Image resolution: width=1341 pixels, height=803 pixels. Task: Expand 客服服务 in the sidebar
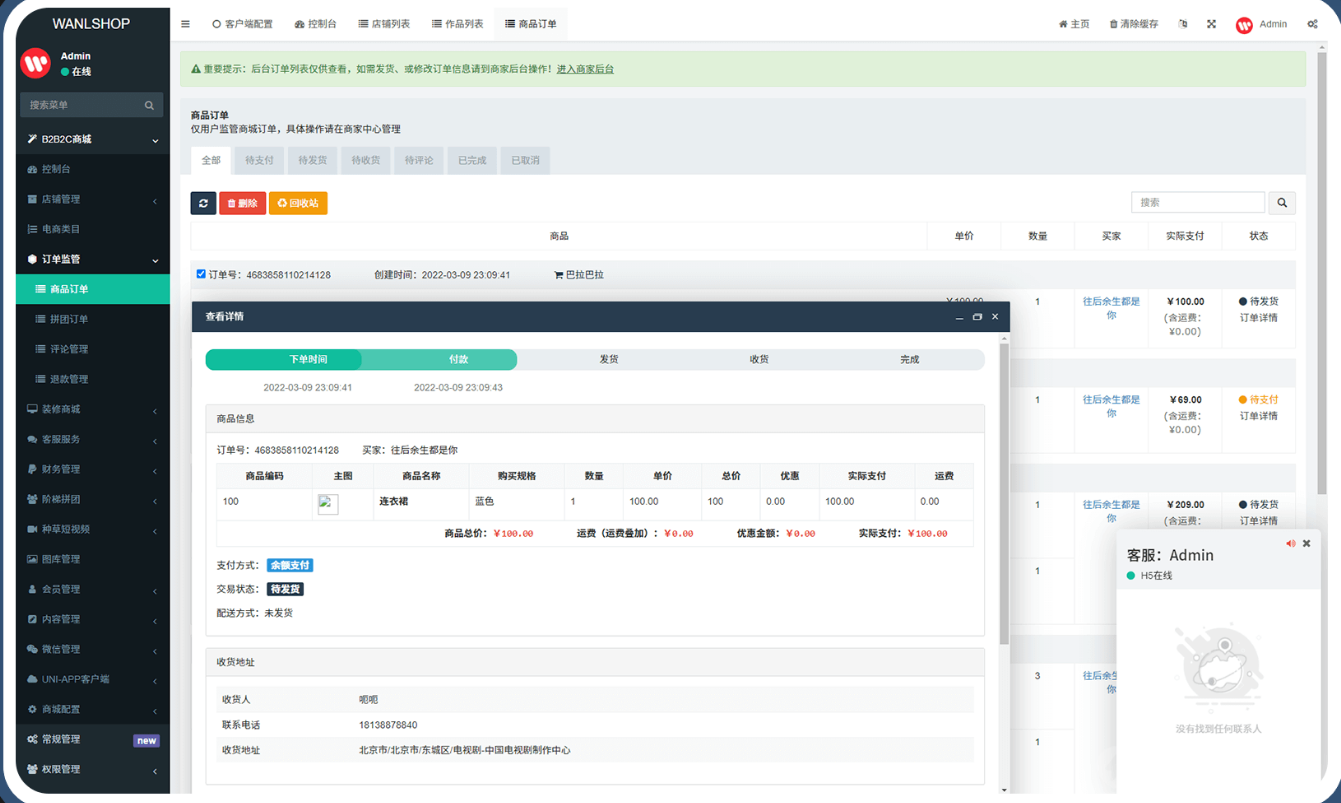point(93,439)
